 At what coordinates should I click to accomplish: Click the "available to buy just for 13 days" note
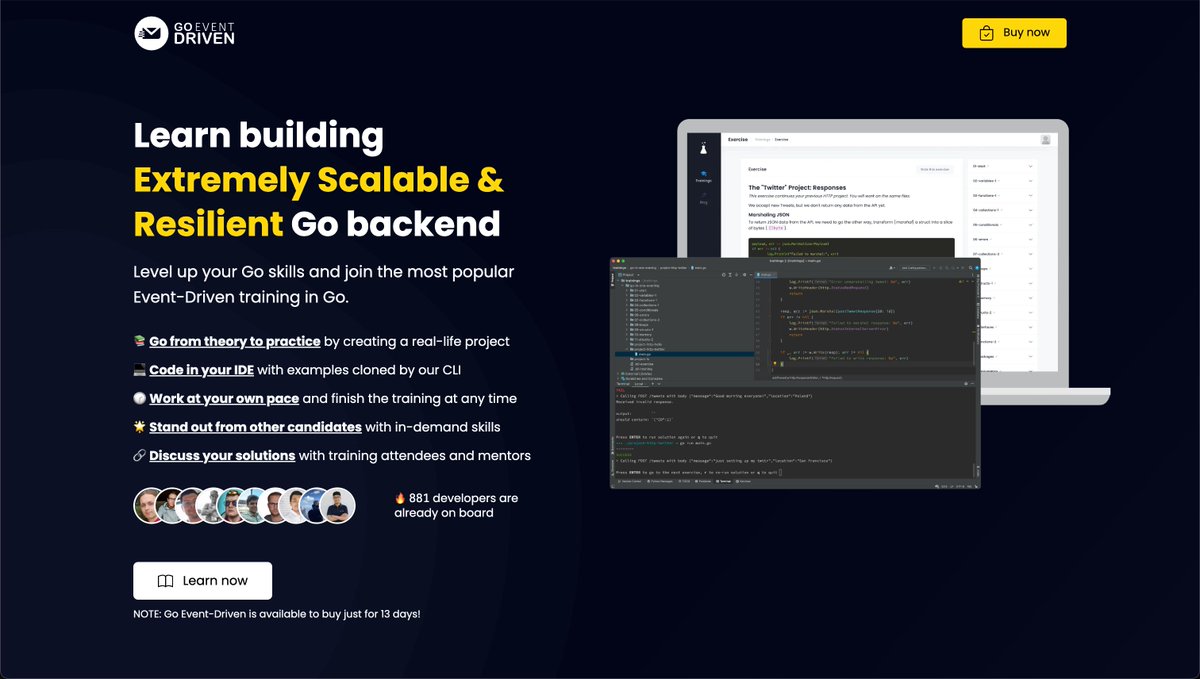click(x=277, y=613)
